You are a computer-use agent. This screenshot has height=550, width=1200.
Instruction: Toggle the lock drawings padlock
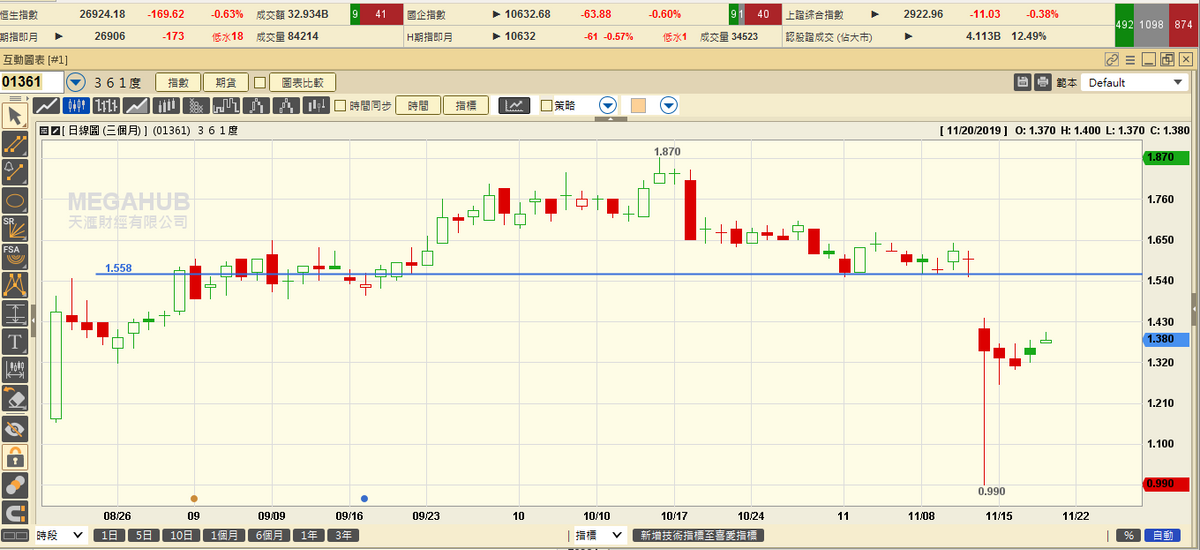pyautogui.click(x=15, y=457)
